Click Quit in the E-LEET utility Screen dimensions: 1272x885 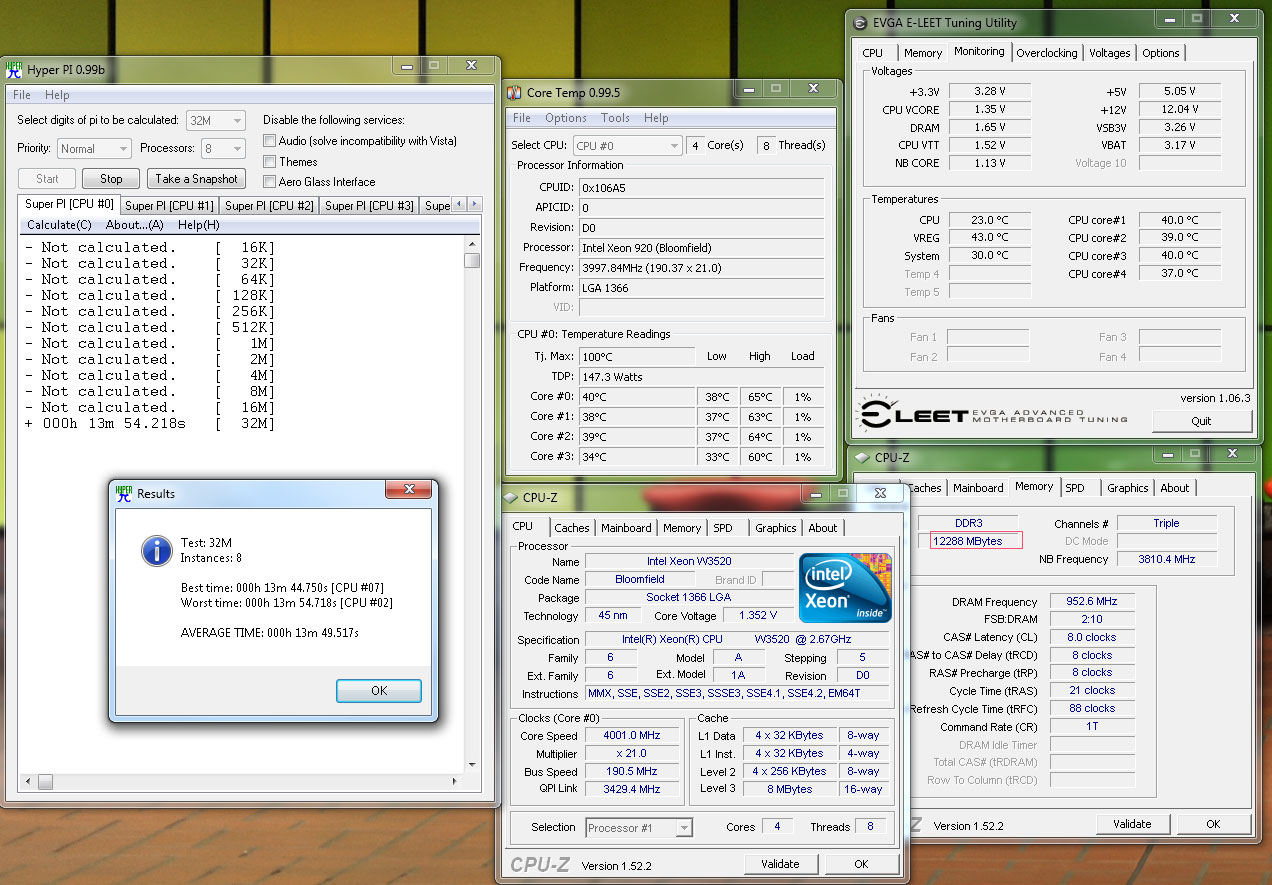coord(1201,421)
